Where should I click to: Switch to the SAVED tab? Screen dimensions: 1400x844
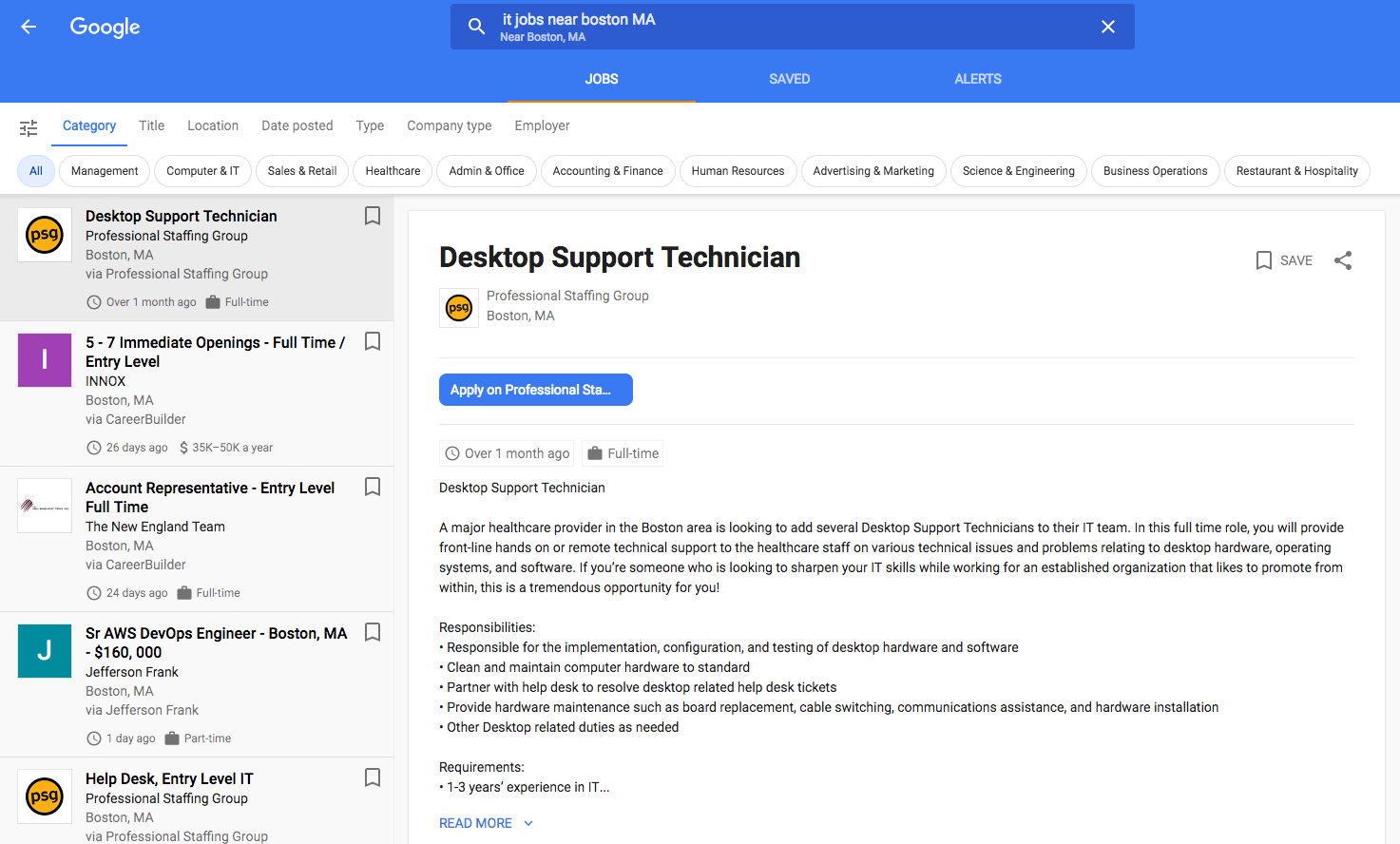pyautogui.click(x=789, y=79)
